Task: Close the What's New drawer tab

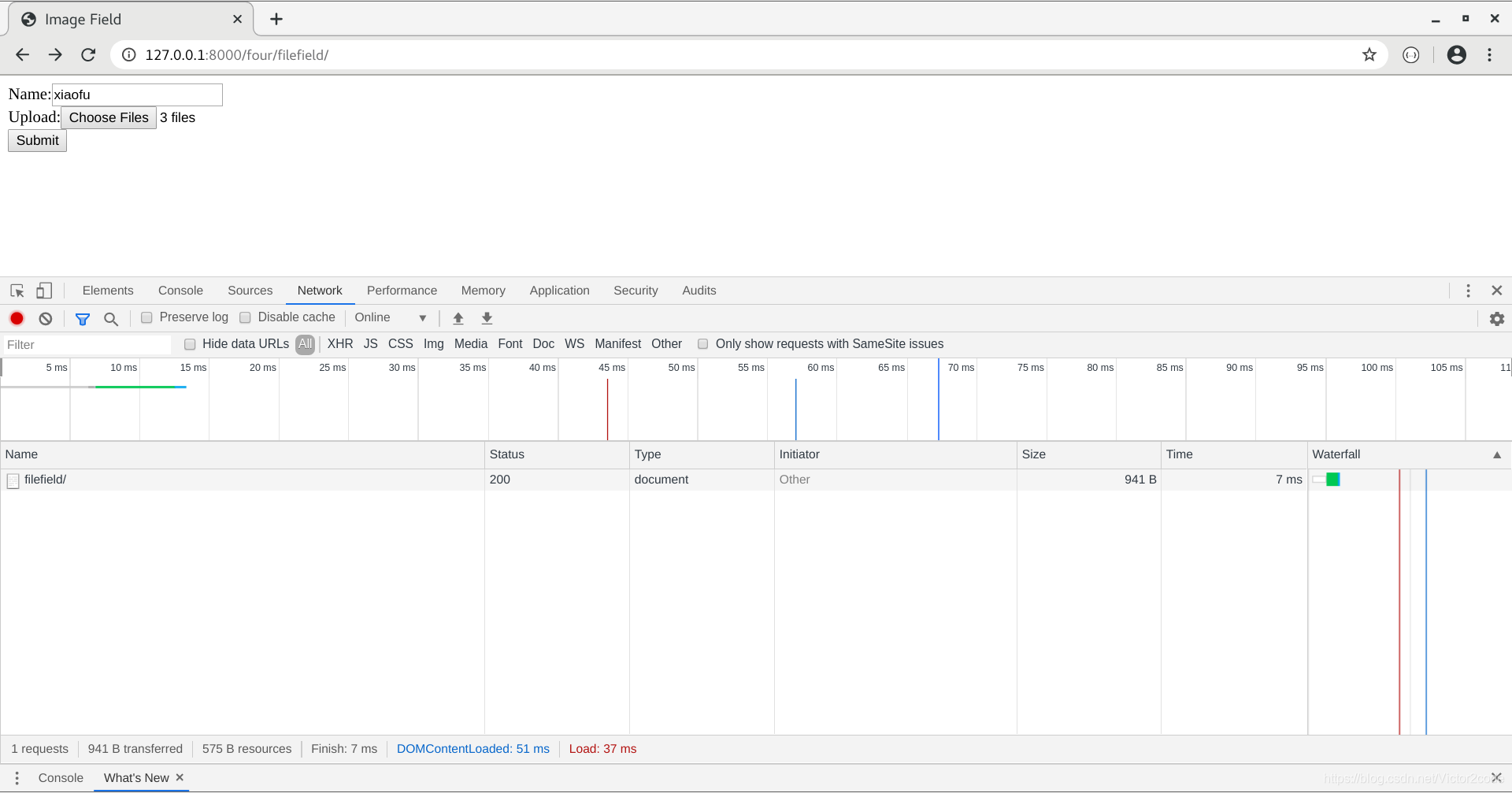Action: 180,777
